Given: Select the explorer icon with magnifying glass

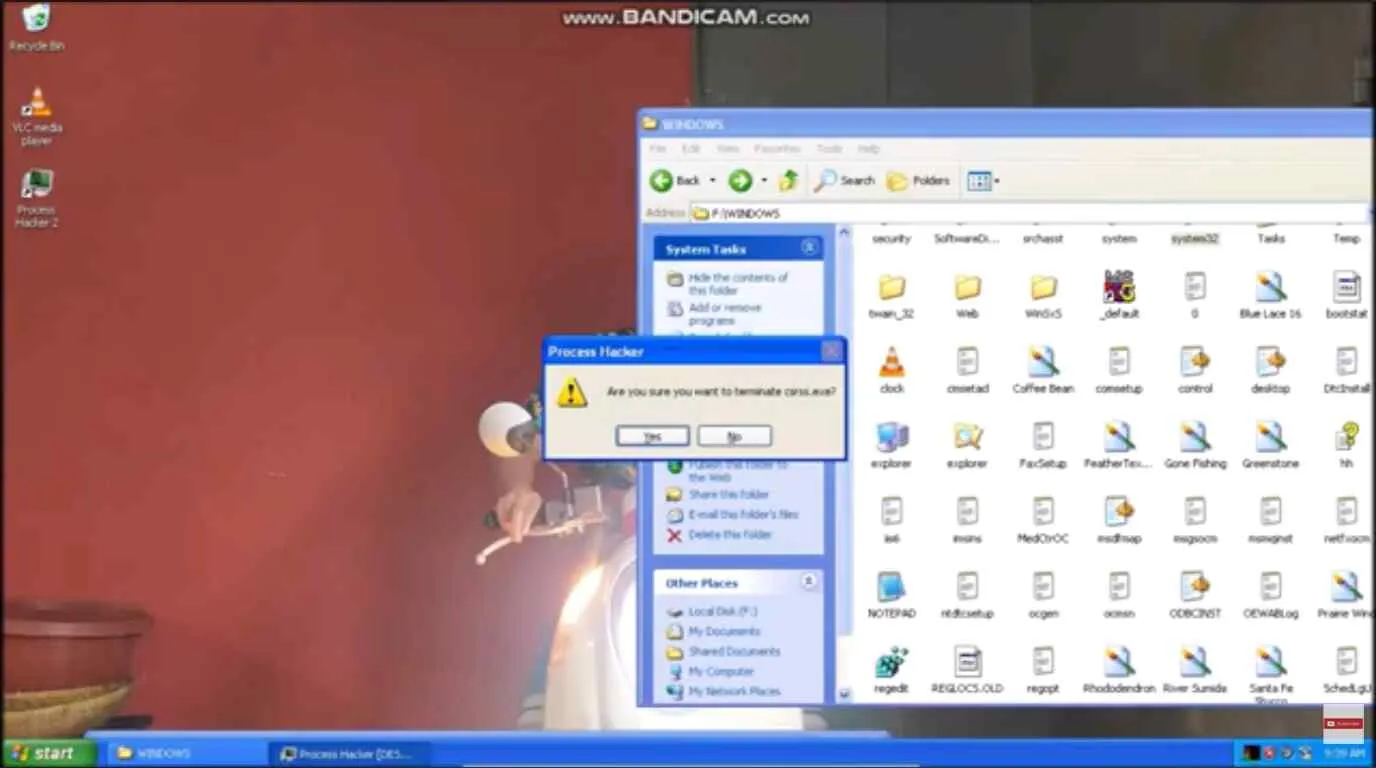Looking at the screenshot, I should [x=967, y=446].
